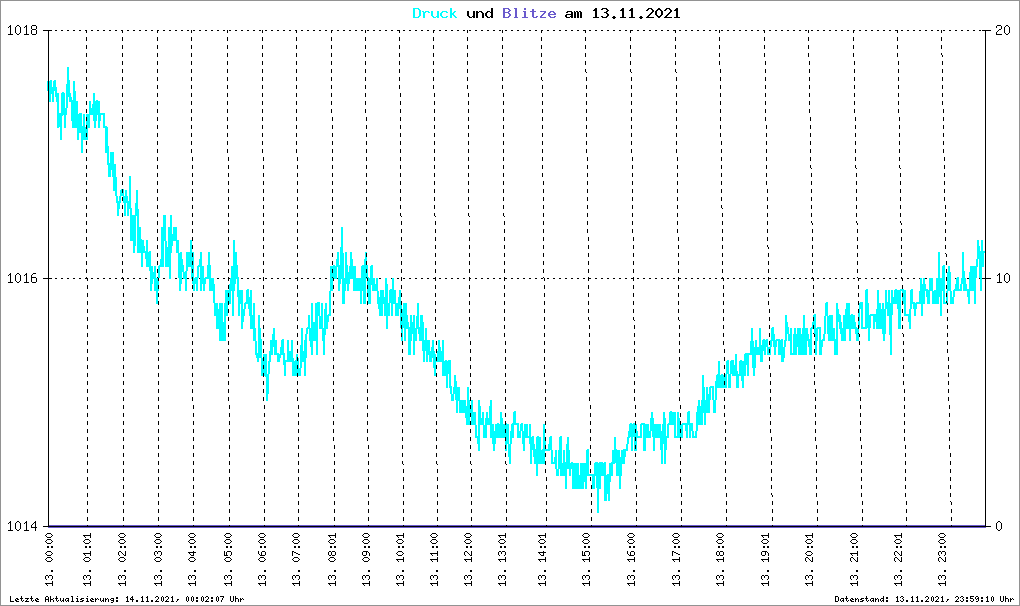The height and width of the screenshot is (606, 1020).
Task: Click the time label '13. 08:01'
Action: click(x=333, y=559)
